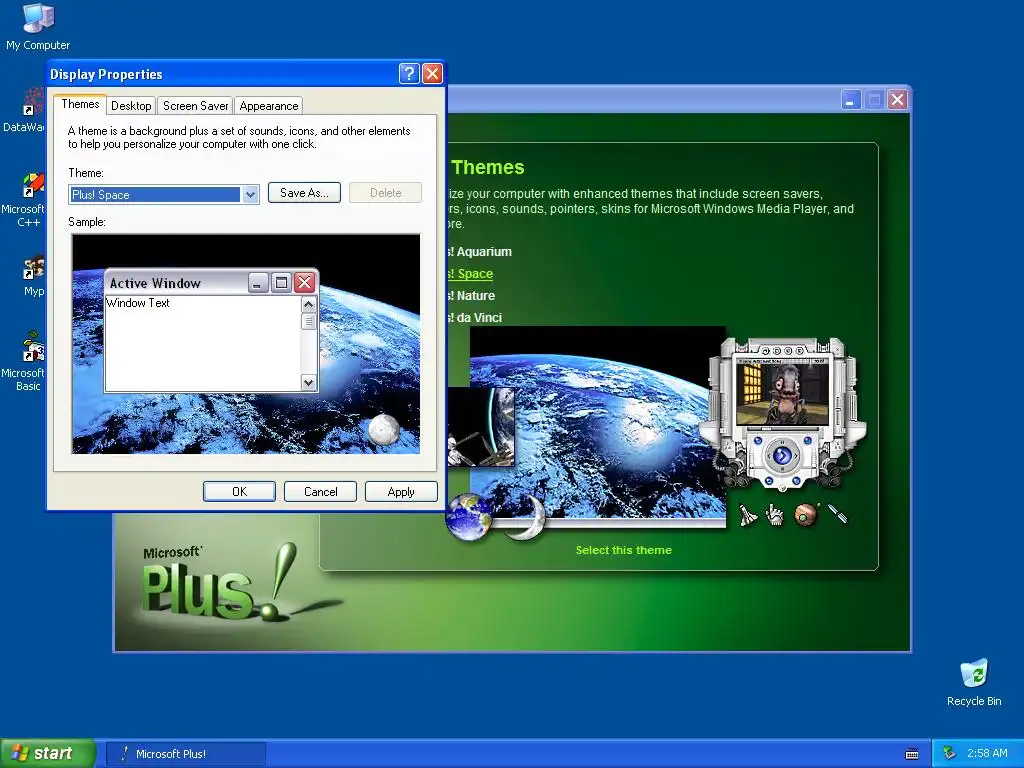This screenshot has height=768, width=1024.
Task: Click the moon icon in sample preview
Action: (x=383, y=429)
